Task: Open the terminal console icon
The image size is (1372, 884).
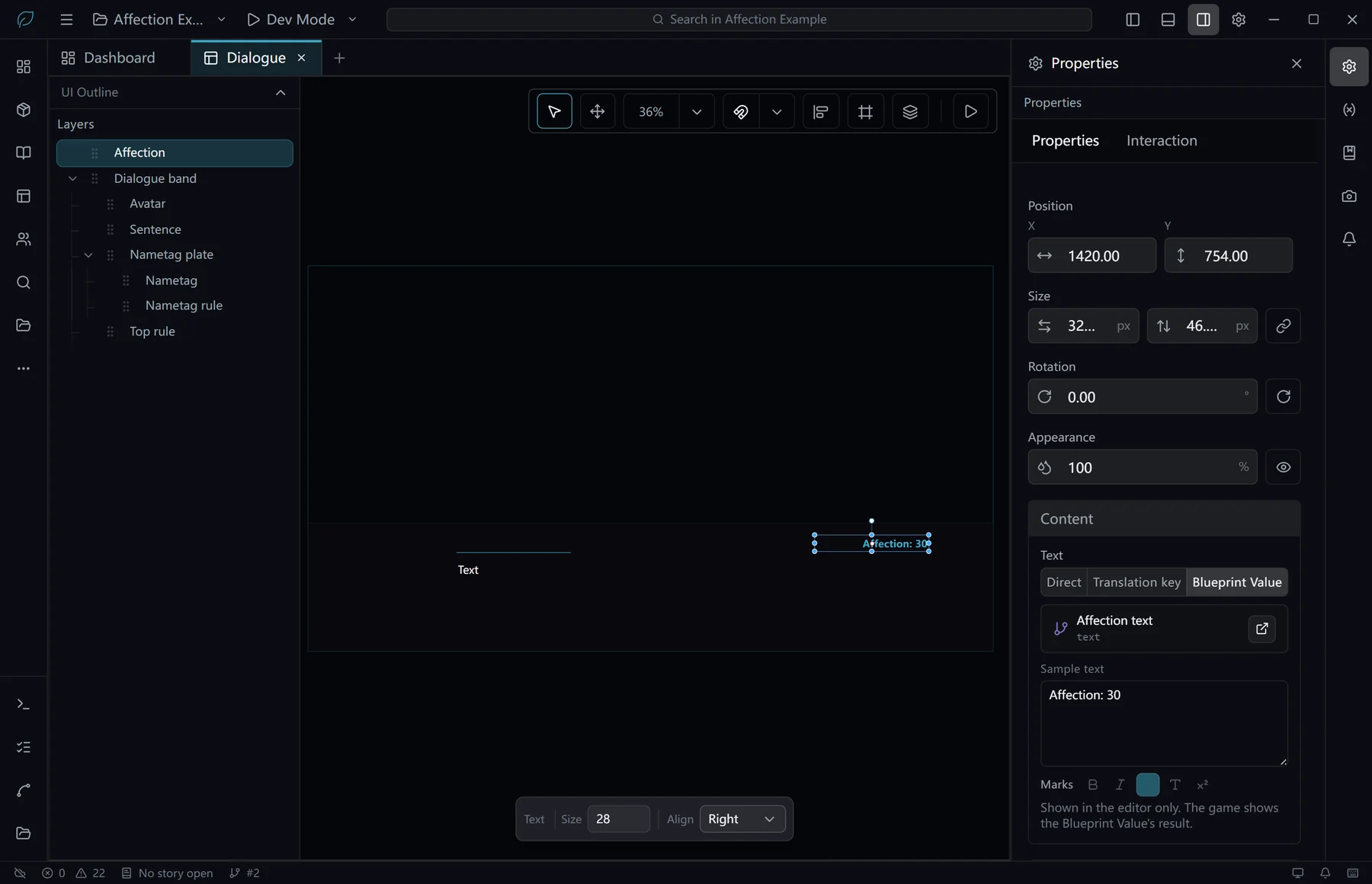Action: coord(24,704)
